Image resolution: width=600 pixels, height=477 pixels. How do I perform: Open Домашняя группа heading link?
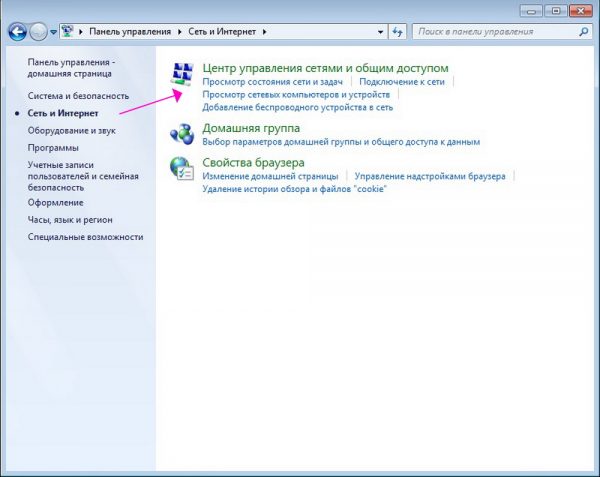pyautogui.click(x=251, y=128)
